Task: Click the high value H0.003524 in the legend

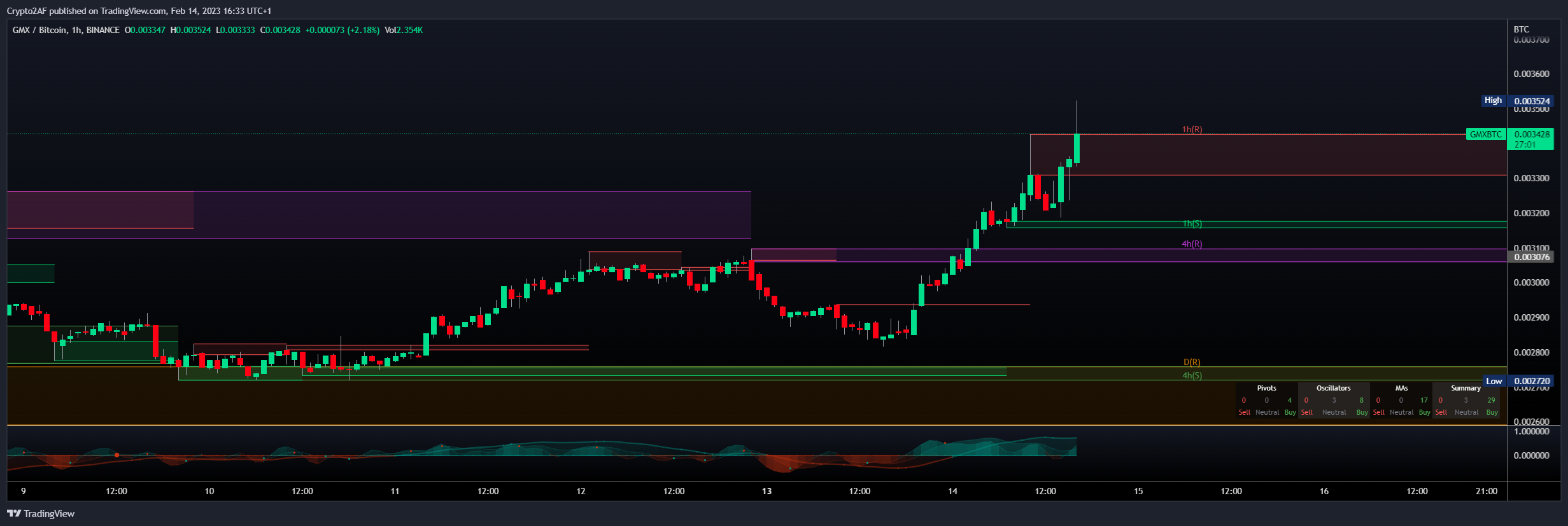Action: (x=190, y=30)
